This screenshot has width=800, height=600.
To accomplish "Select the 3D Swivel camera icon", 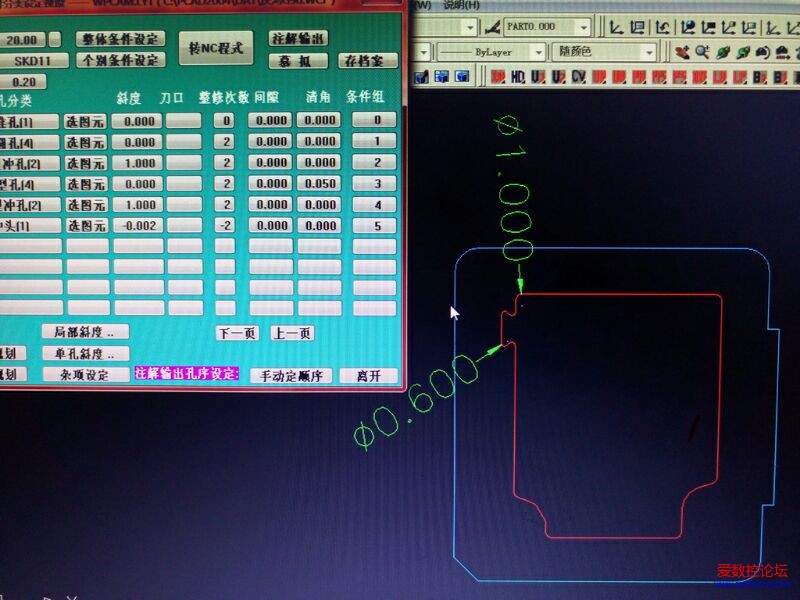I will point(763,52).
